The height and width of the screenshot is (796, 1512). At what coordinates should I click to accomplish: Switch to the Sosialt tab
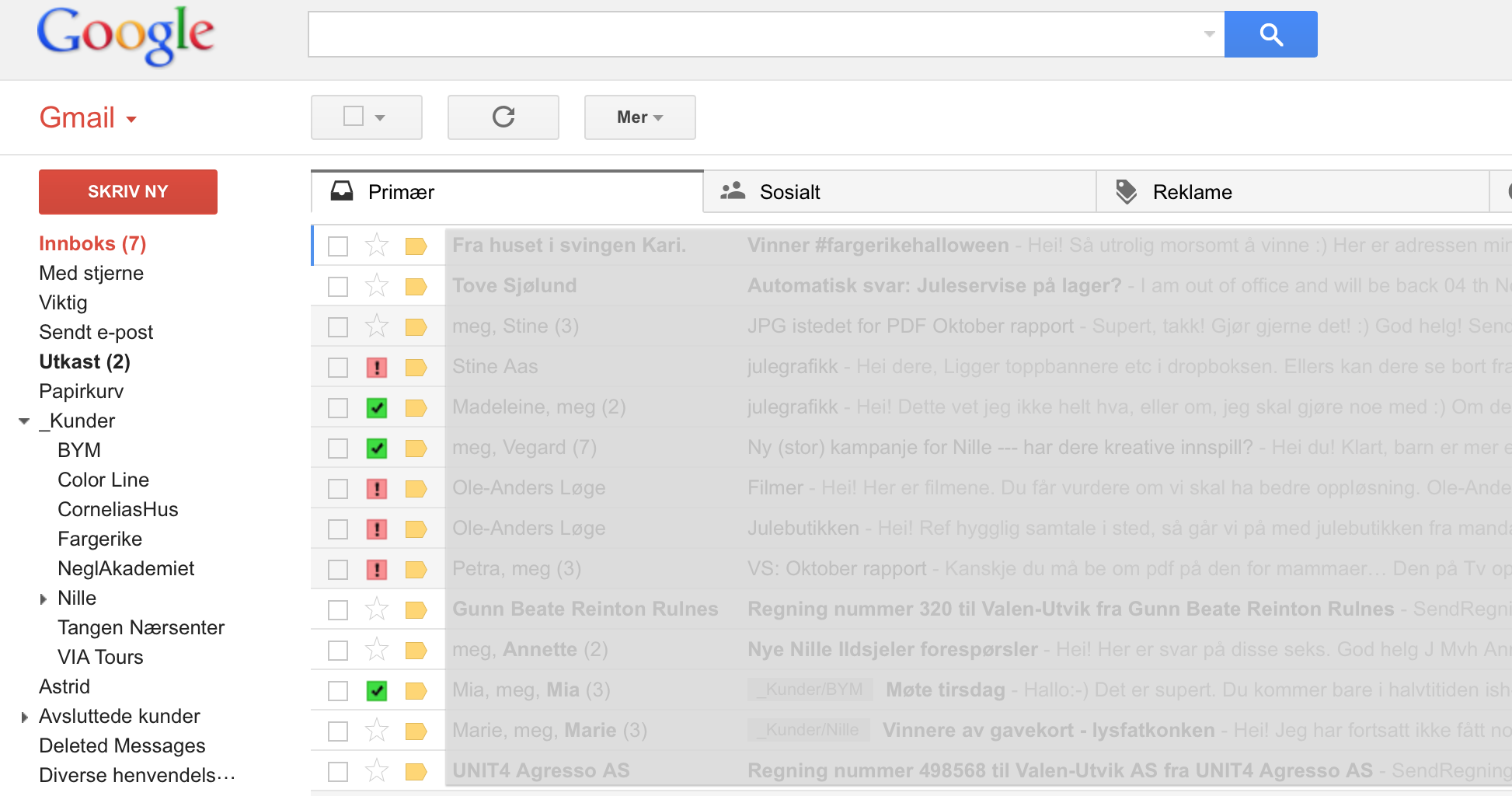click(789, 192)
